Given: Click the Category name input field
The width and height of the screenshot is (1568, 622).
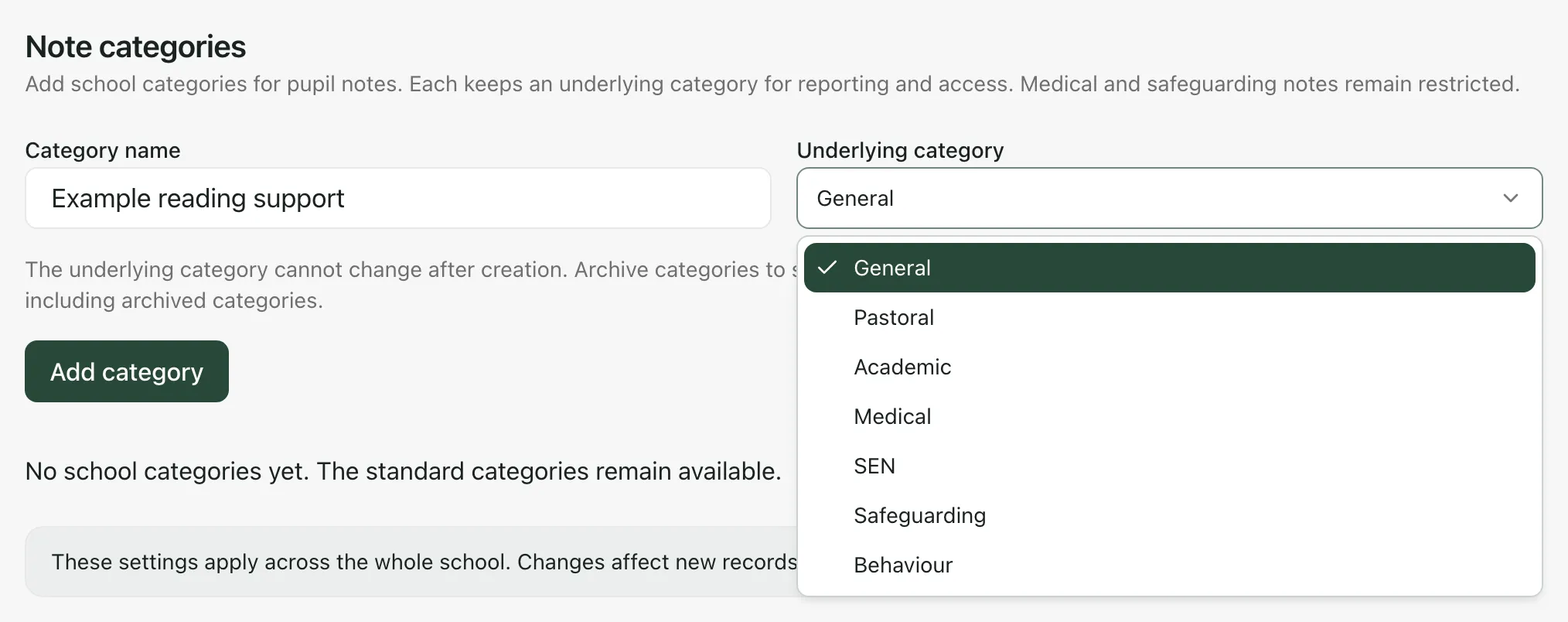Looking at the screenshot, I should (x=397, y=198).
